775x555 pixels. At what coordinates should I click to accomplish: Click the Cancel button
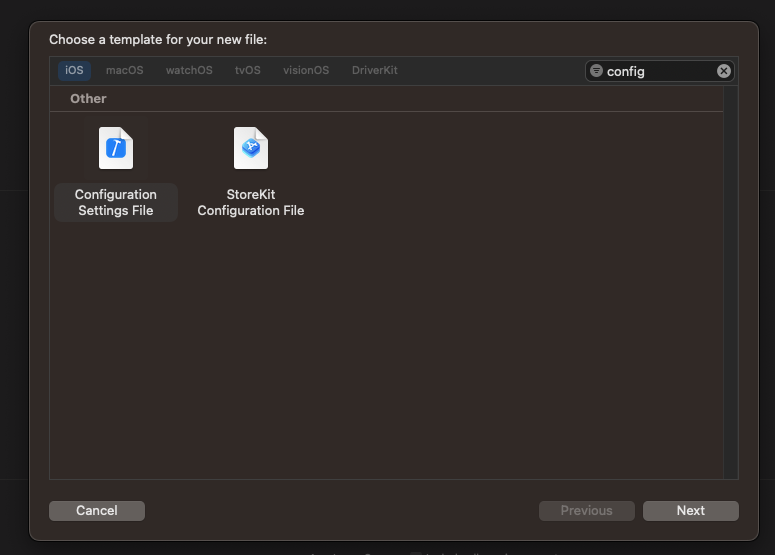tap(97, 511)
